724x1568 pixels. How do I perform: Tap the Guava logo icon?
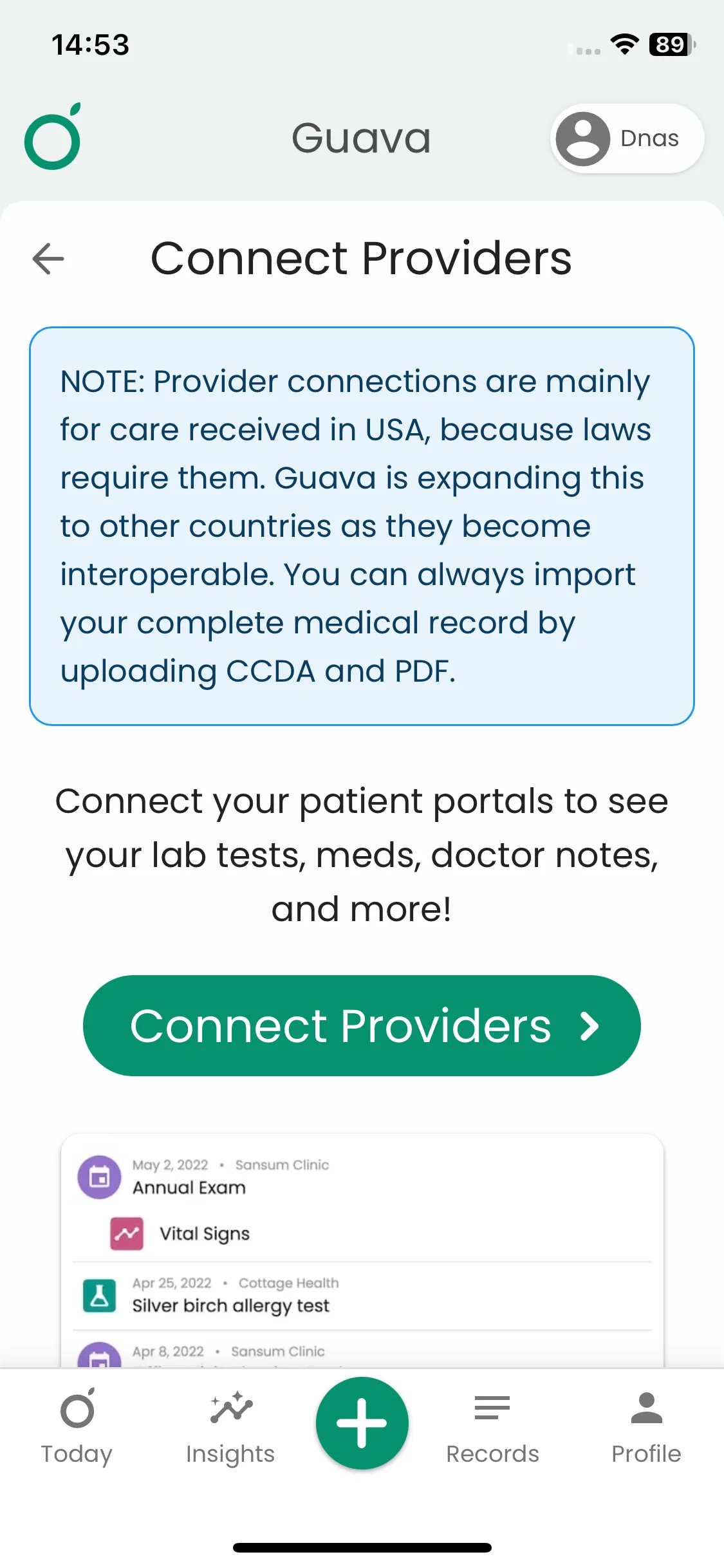(53, 137)
